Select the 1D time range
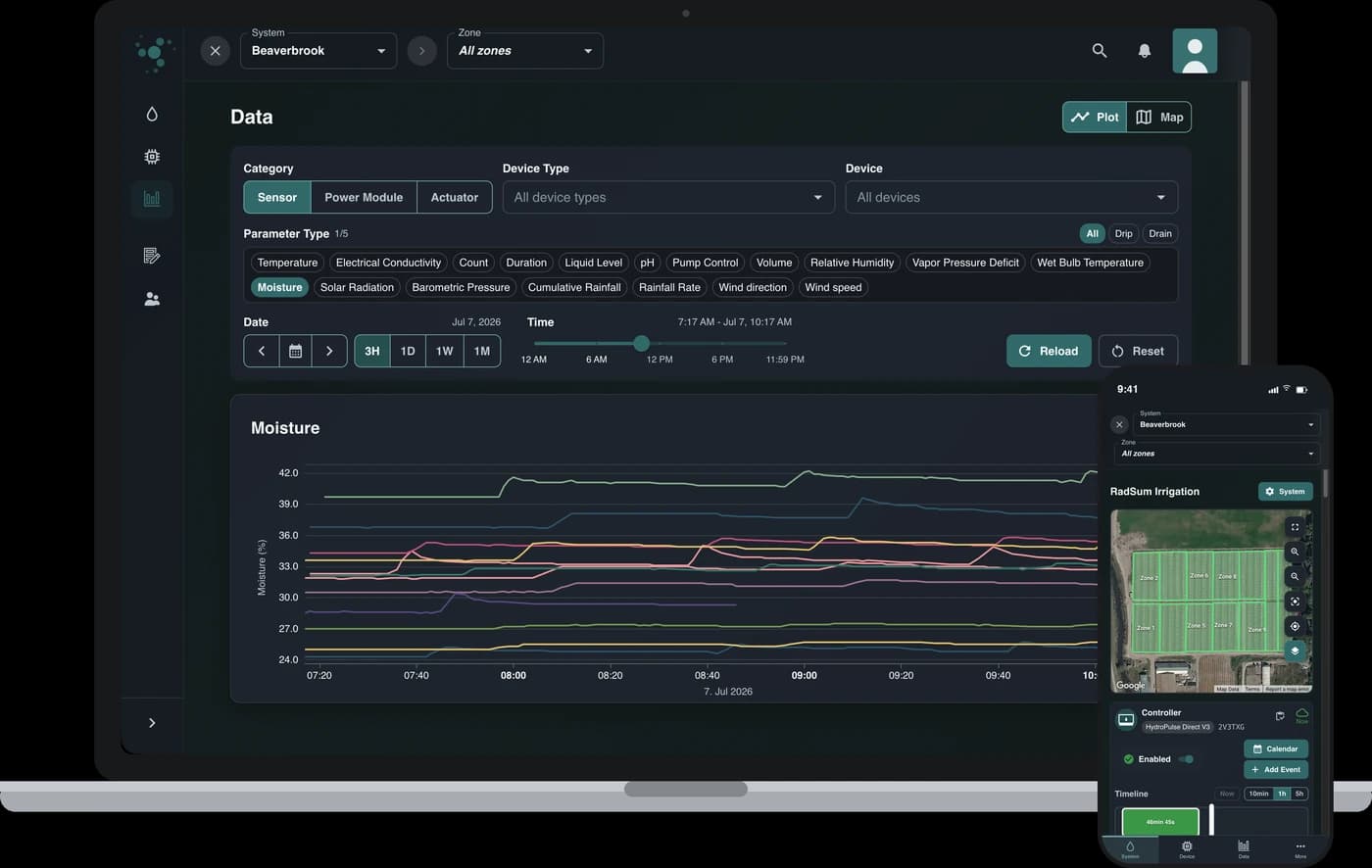The width and height of the screenshot is (1372, 868). (408, 351)
